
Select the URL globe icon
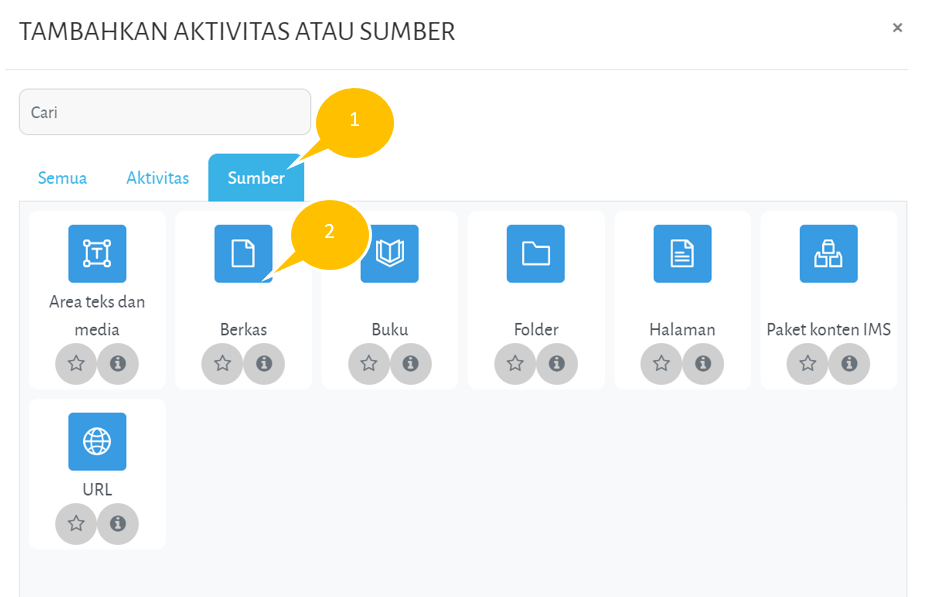coord(97,441)
